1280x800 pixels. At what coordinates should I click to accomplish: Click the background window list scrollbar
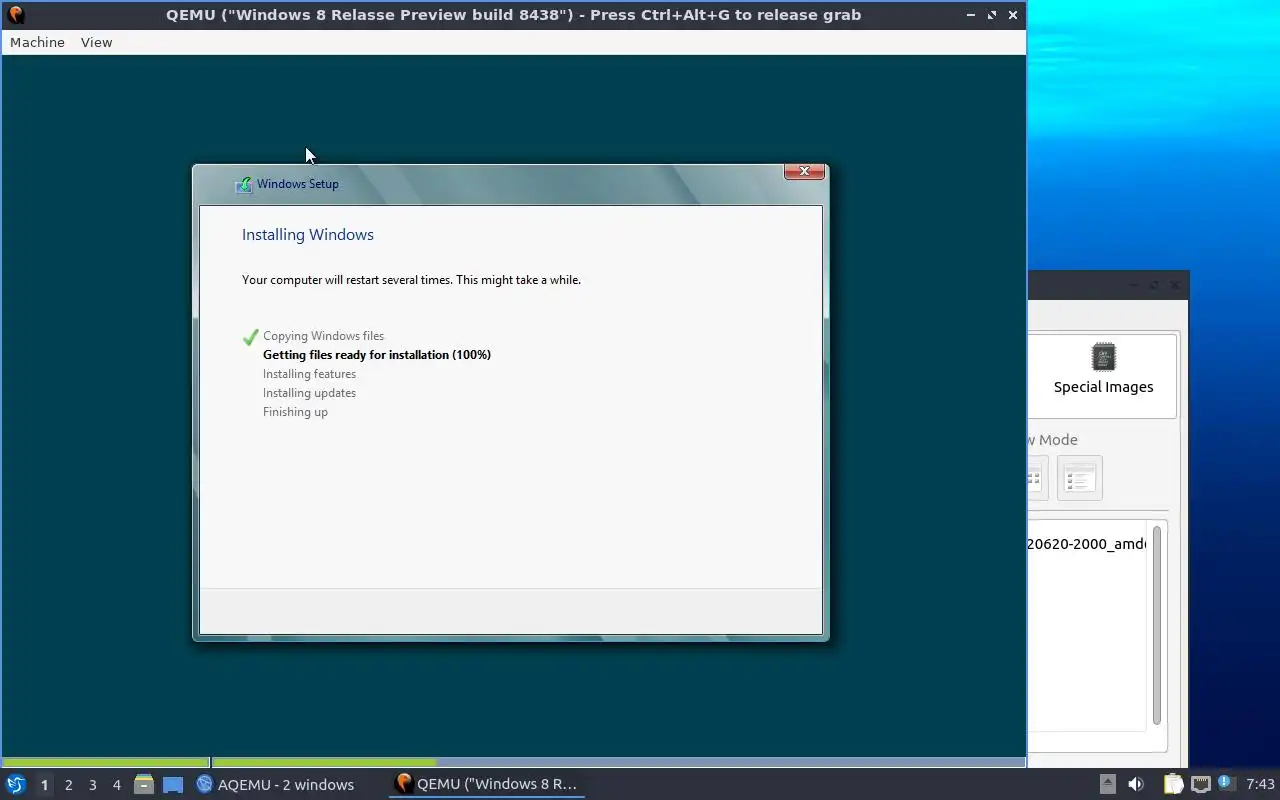[1157, 625]
